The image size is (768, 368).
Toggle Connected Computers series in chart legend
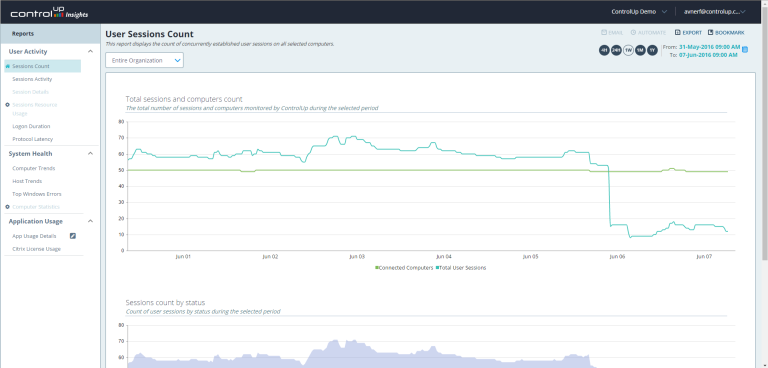[x=405, y=268]
